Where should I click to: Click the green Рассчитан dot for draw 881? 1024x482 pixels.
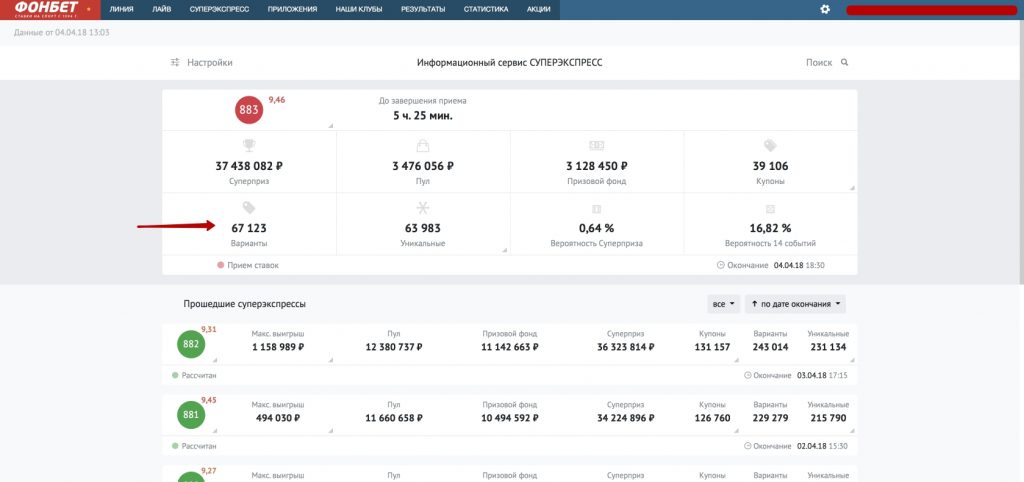click(x=175, y=446)
